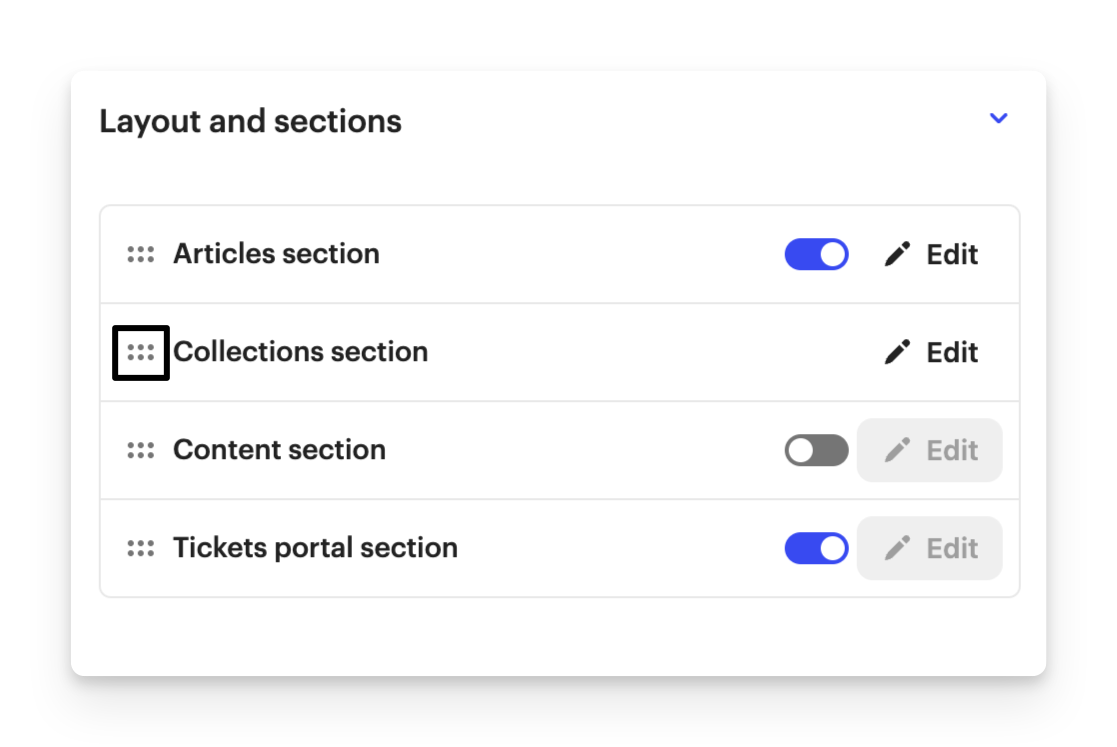1117x747 pixels.
Task: Click the Tickets portal section drag handle
Action: click(x=141, y=548)
